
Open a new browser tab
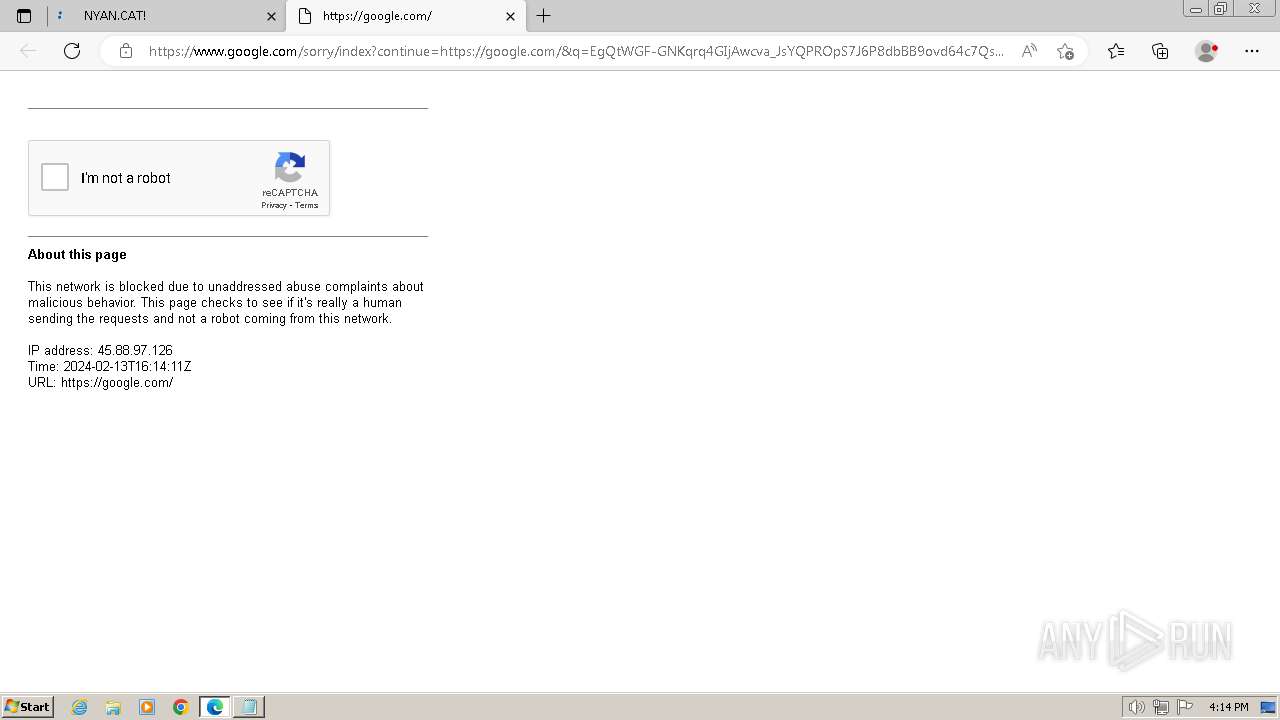pyautogui.click(x=543, y=16)
